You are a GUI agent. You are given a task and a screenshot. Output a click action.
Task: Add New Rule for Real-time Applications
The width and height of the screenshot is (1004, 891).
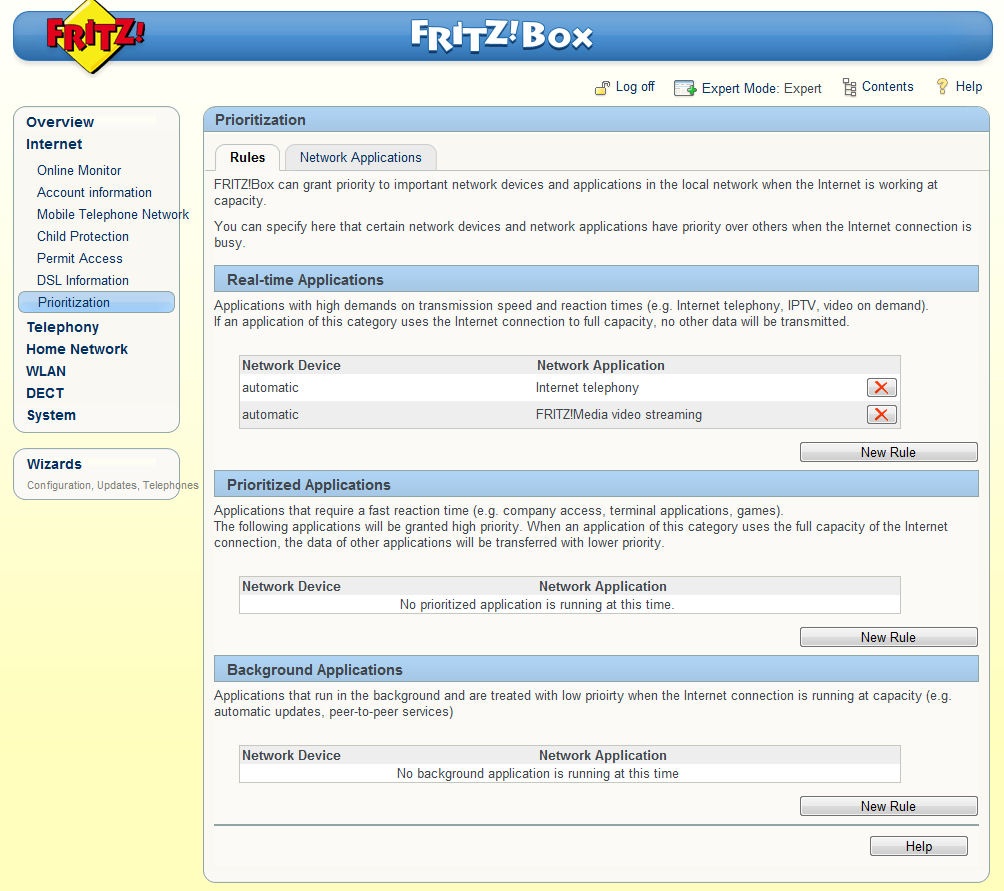[x=888, y=452]
